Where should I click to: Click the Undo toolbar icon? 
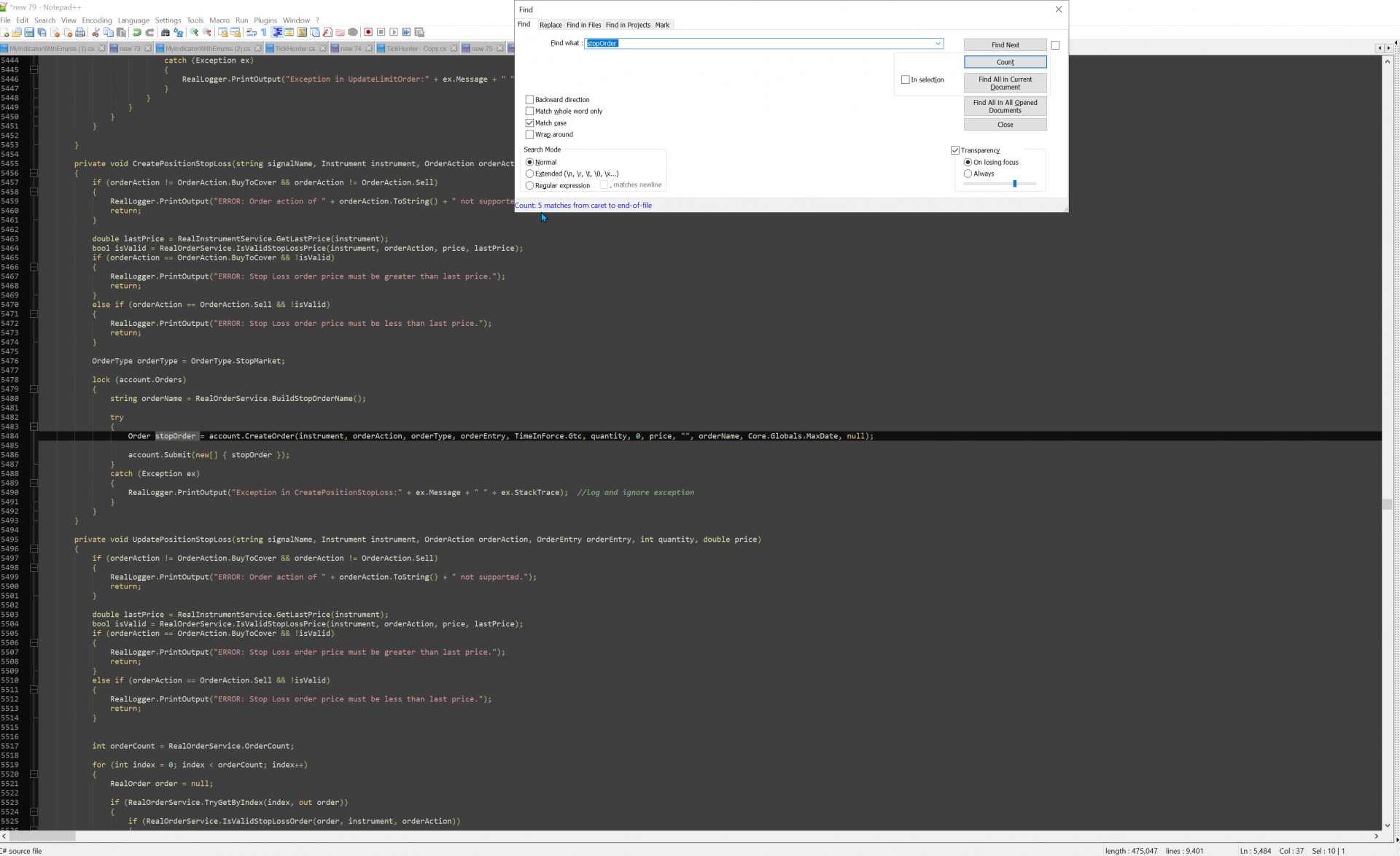(136, 33)
